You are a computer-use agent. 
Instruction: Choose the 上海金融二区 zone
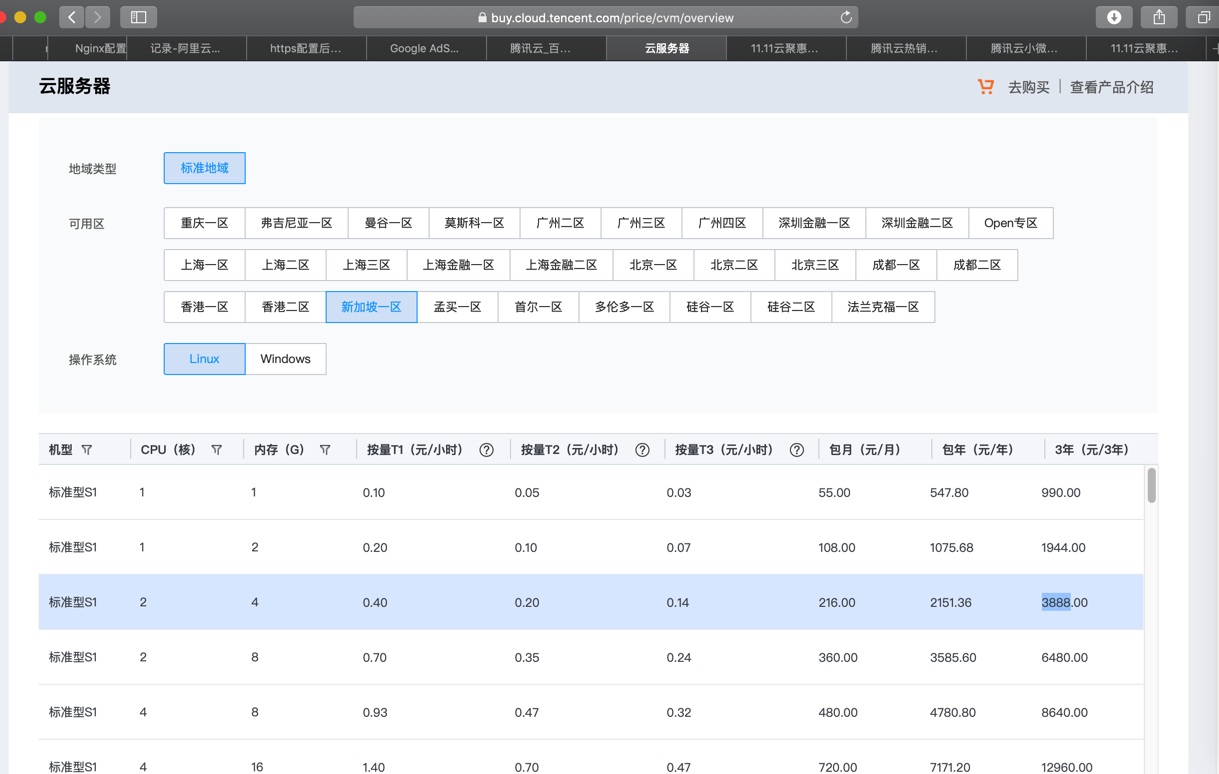point(561,265)
